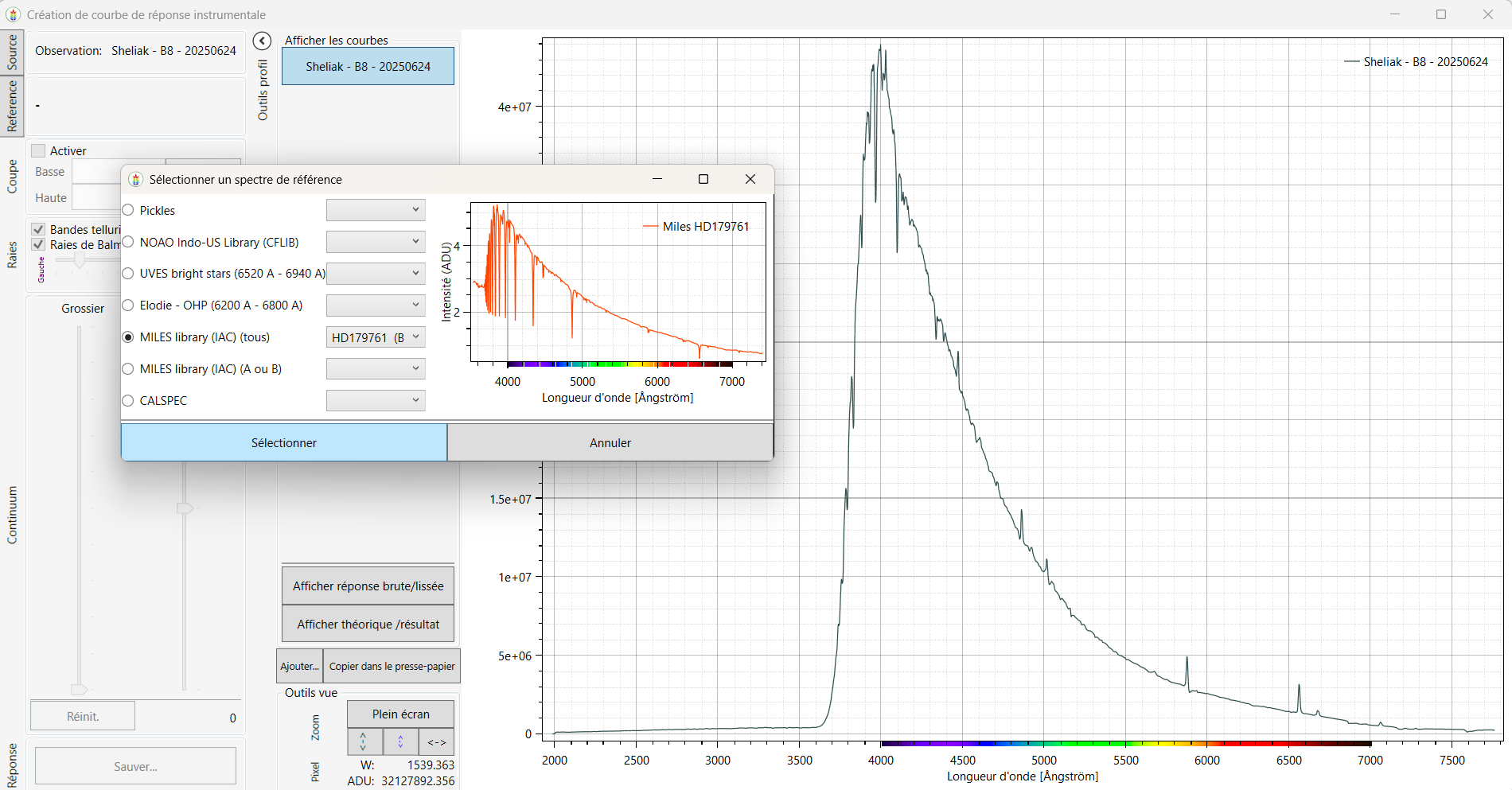The image size is (1512, 790).
Task: Click the Observation: Sheliak - B8 - 20250624 label
Action: (x=136, y=51)
